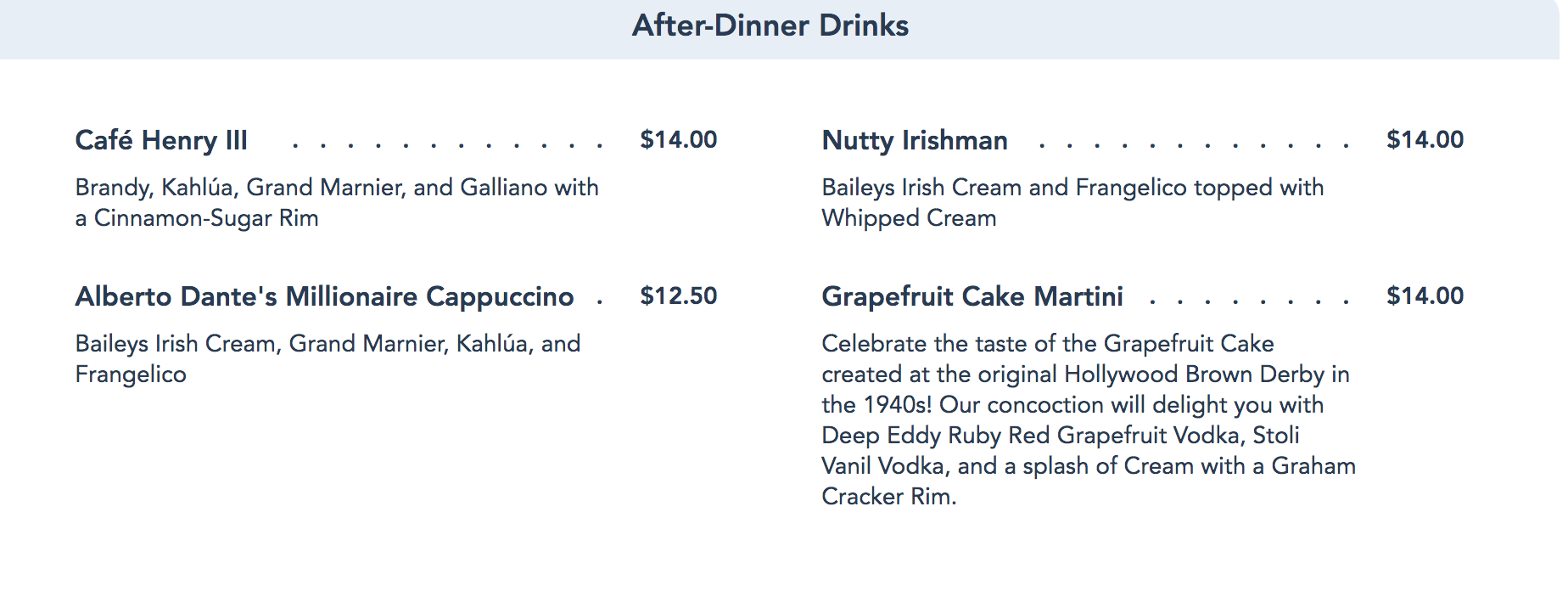Select the Café Henry III item title
The image size is (1568, 591).
(x=161, y=140)
